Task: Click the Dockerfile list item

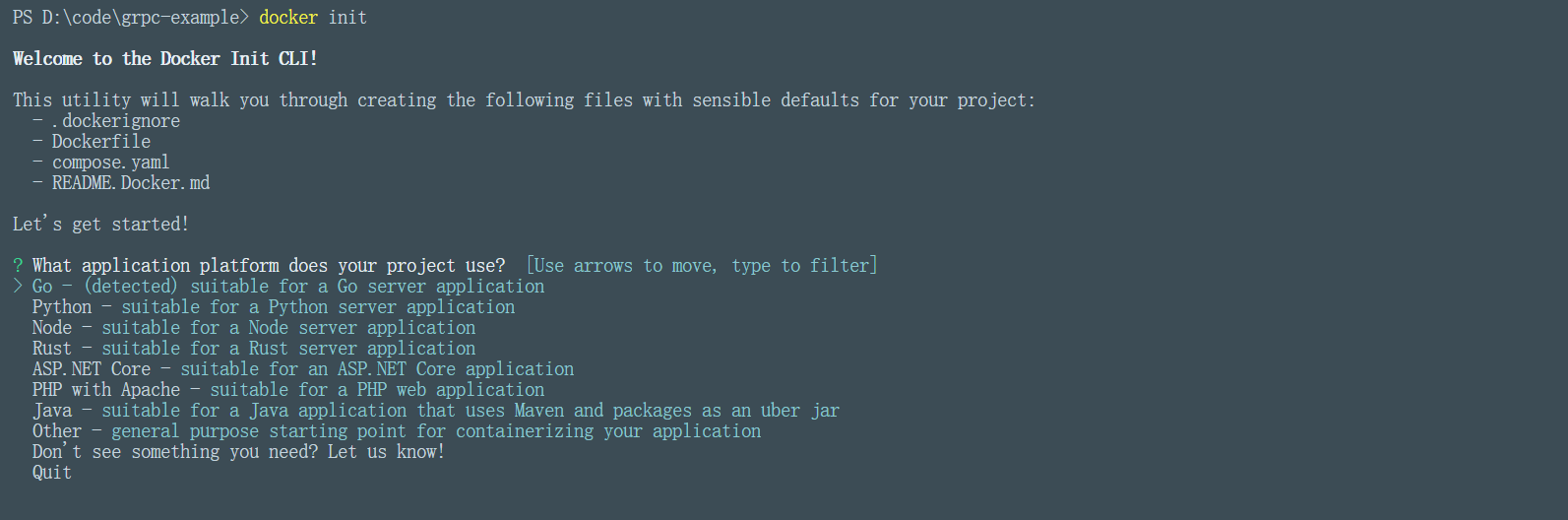Action: [101, 142]
